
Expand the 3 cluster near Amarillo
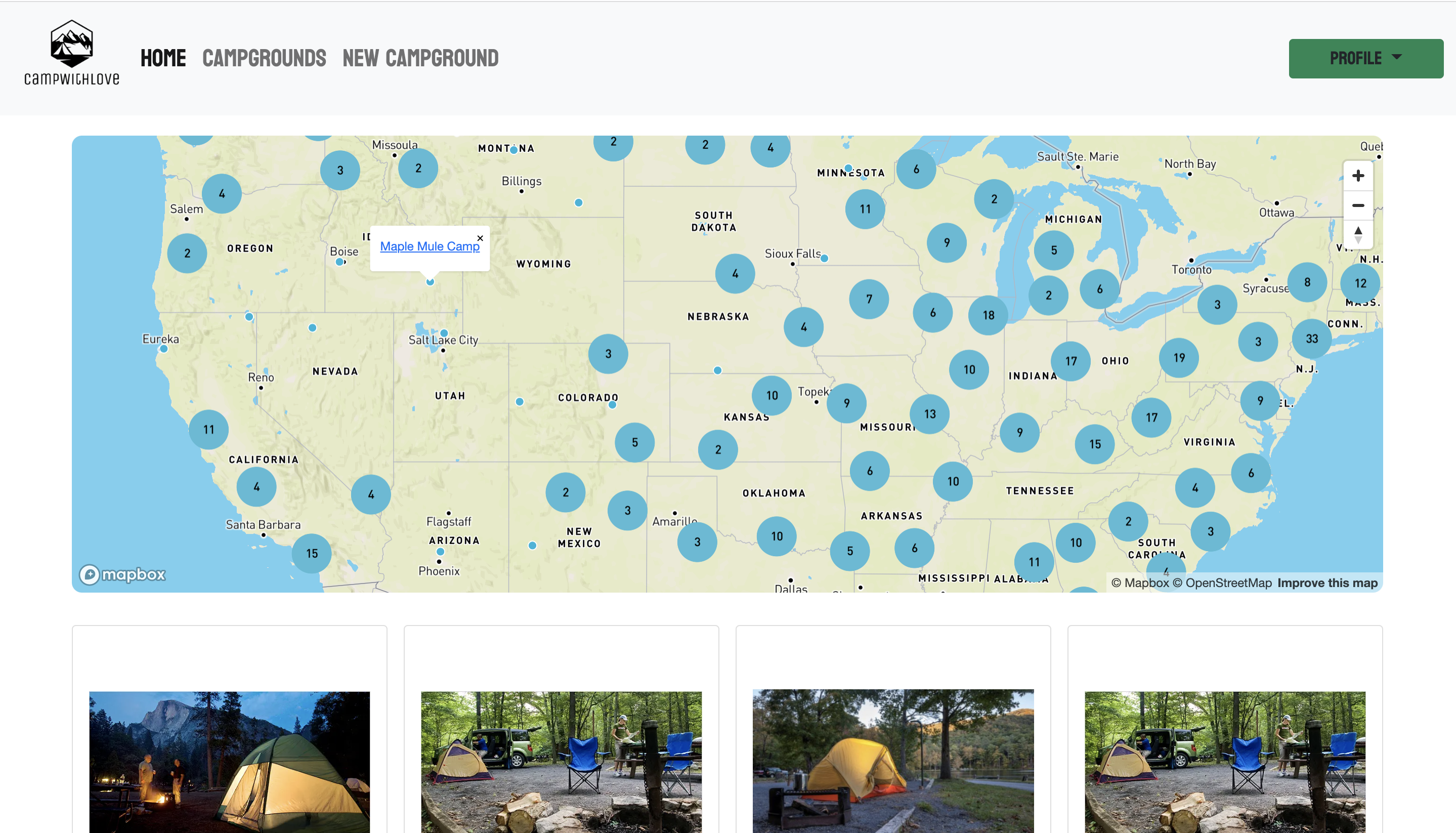coord(697,542)
